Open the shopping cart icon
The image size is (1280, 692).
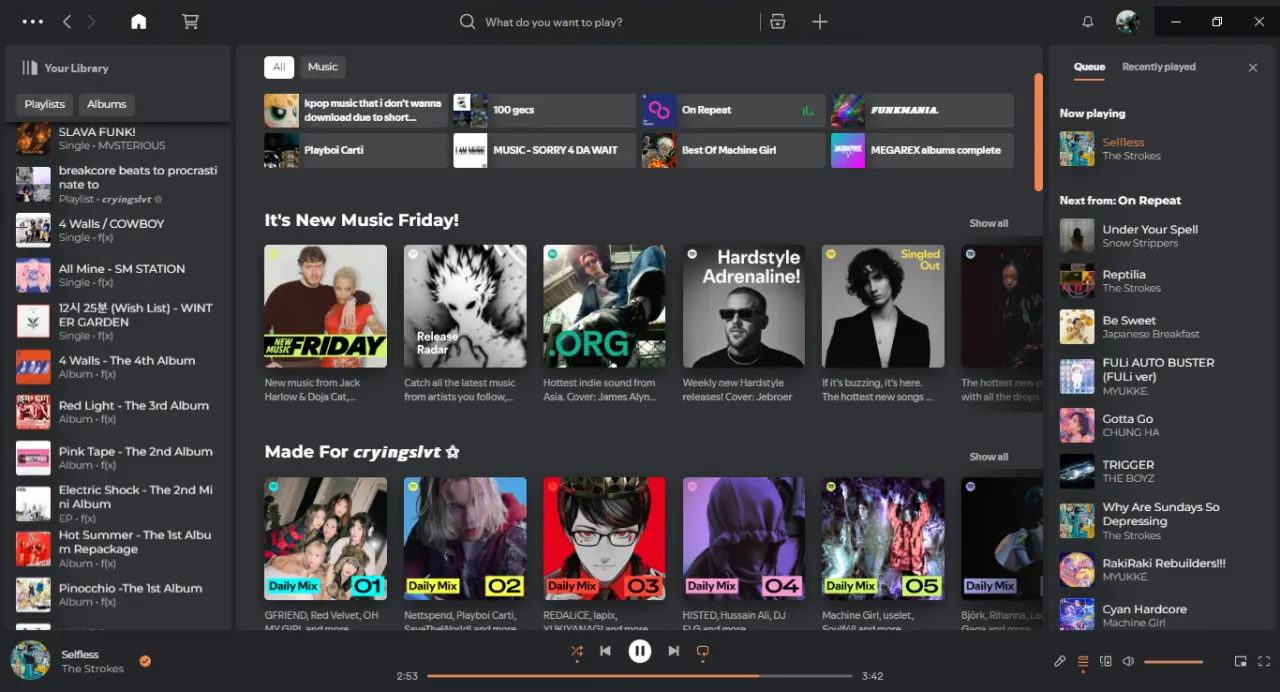[190, 22]
